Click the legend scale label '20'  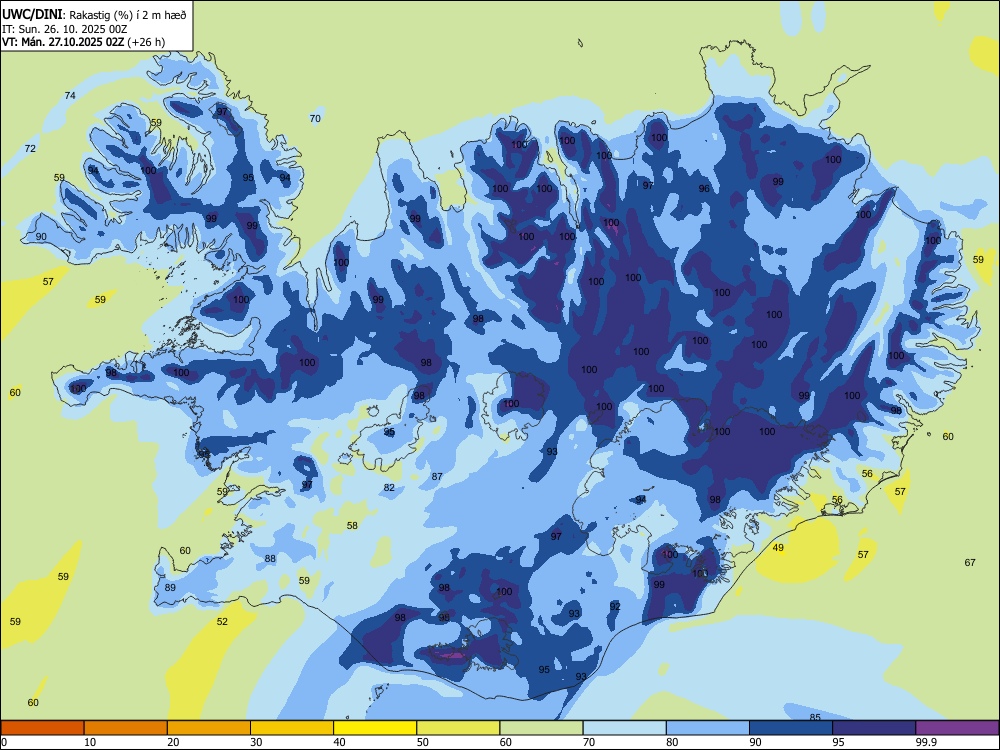pyautogui.click(x=173, y=742)
